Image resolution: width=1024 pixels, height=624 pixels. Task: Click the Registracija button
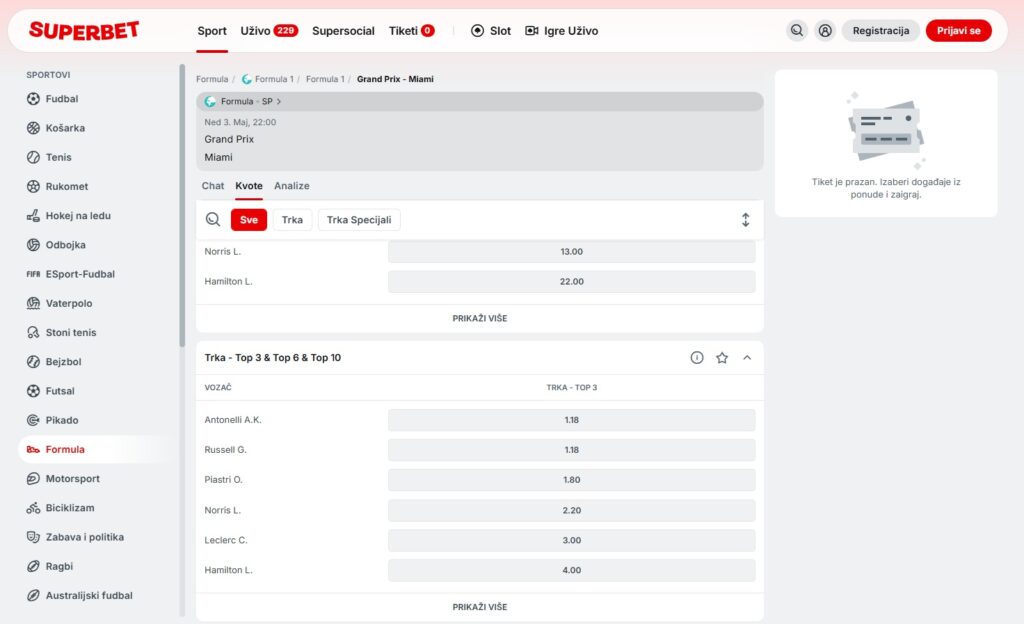click(880, 31)
